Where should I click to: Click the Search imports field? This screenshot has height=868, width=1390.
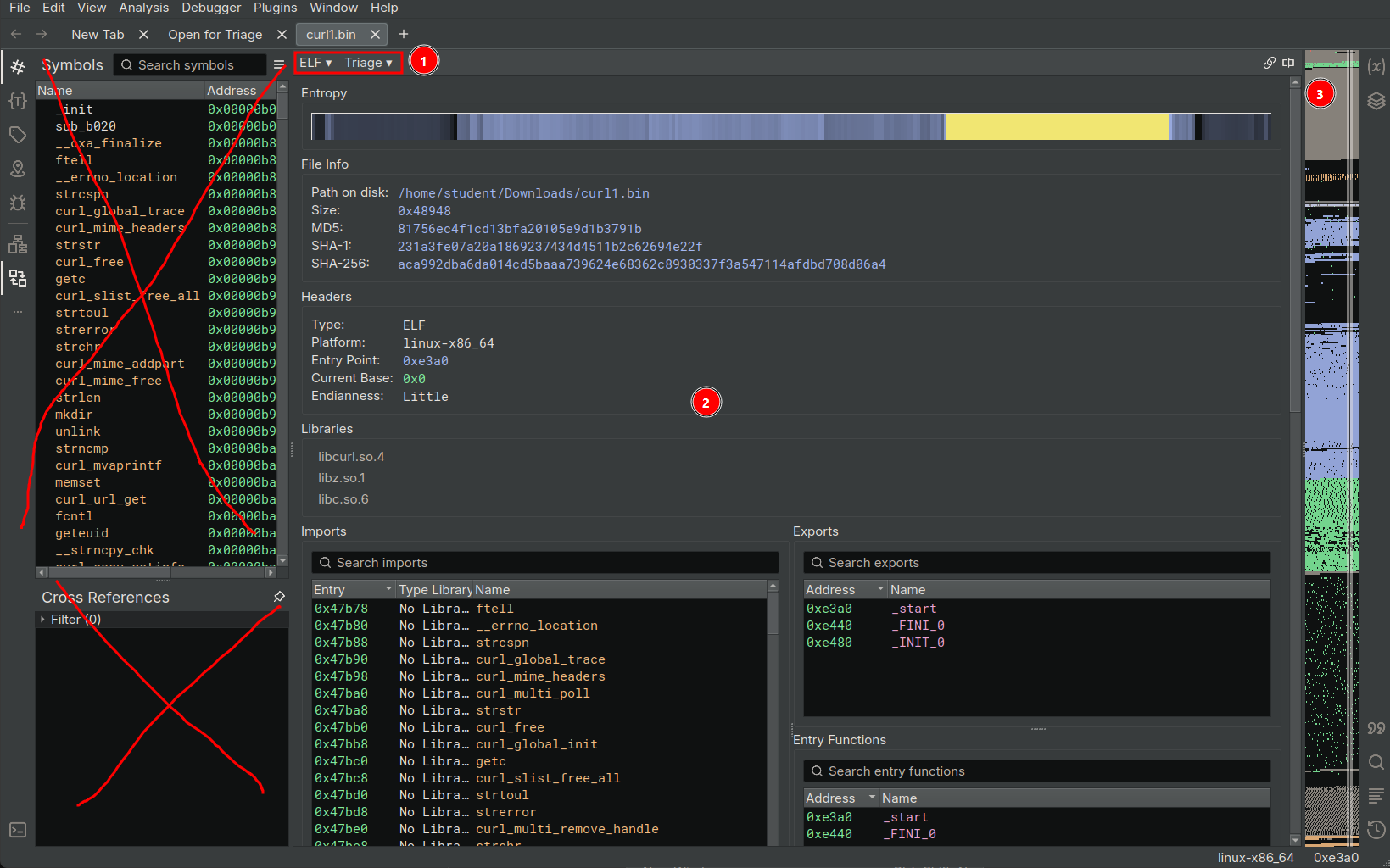545,563
